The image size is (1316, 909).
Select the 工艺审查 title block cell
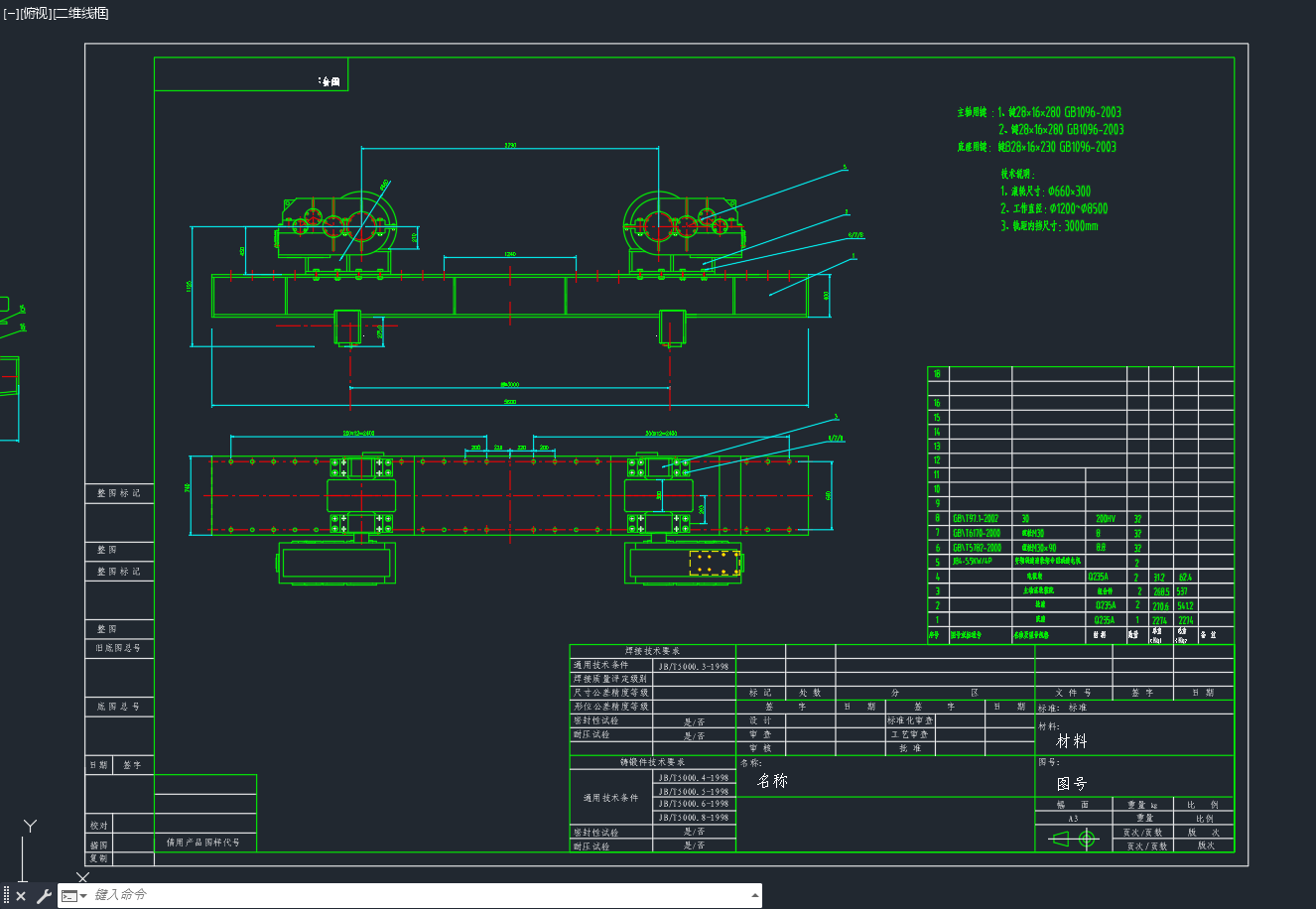click(910, 734)
